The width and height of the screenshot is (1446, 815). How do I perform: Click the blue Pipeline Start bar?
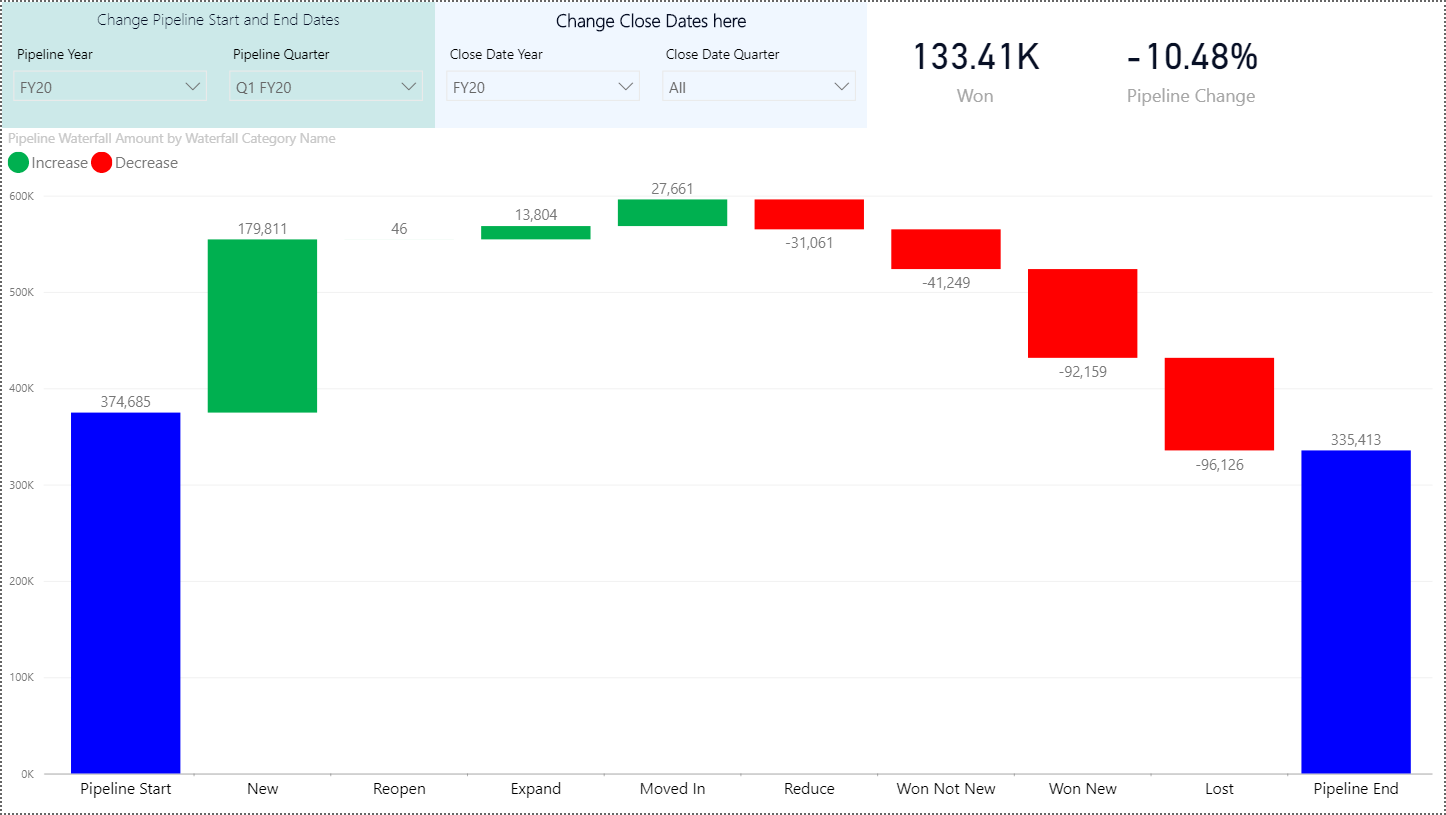(126, 593)
